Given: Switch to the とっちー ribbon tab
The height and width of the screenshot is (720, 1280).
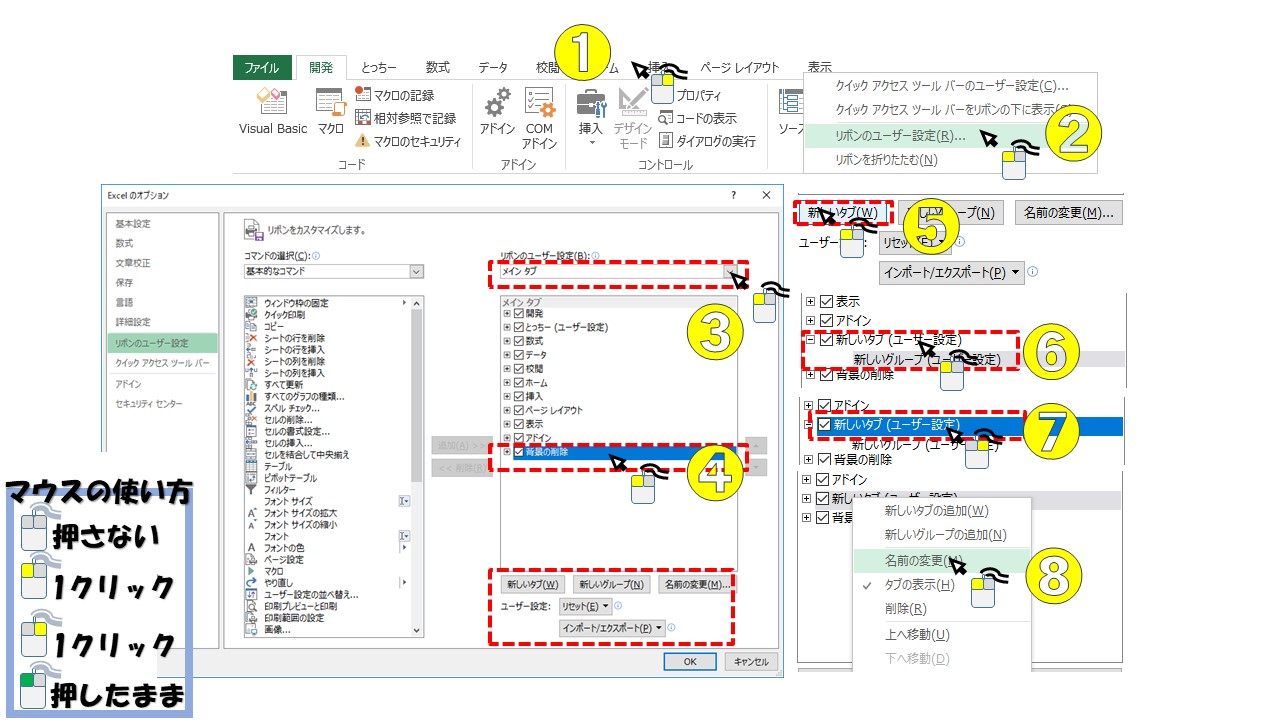Looking at the screenshot, I should 379,68.
